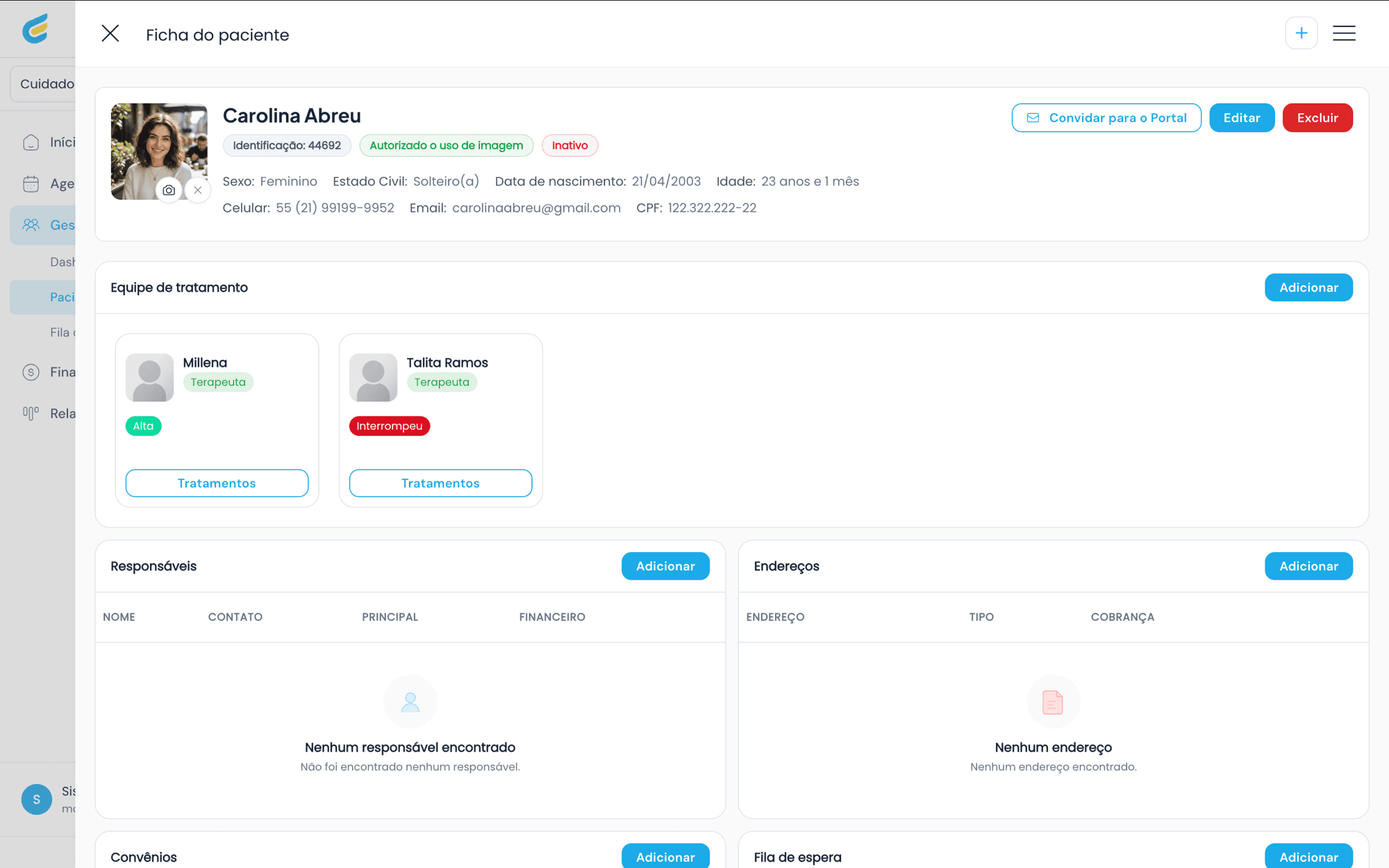The image size is (1389, 868).
Task: Open the Início home icon in sidebar
Action: [31, 142]
